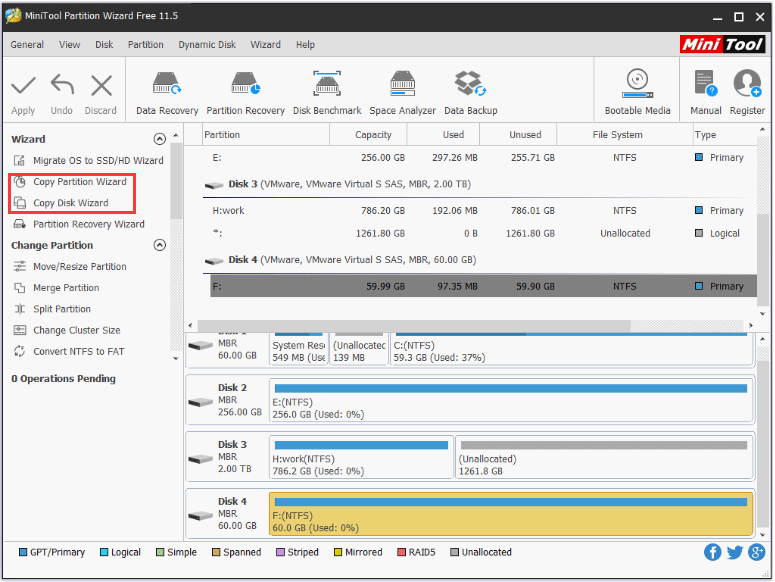This screenshot has height=582, width=775.
Task: Sort by the Capacity column header
Action: pos(368,134)
